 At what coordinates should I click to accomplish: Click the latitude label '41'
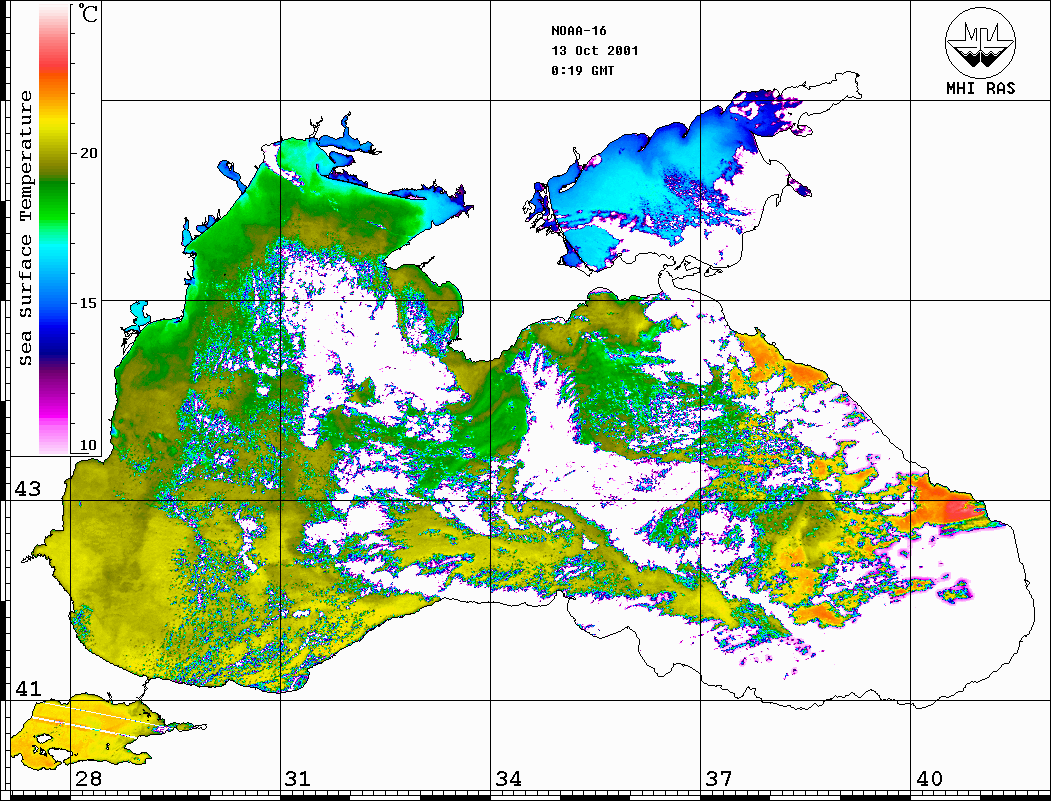27,688
